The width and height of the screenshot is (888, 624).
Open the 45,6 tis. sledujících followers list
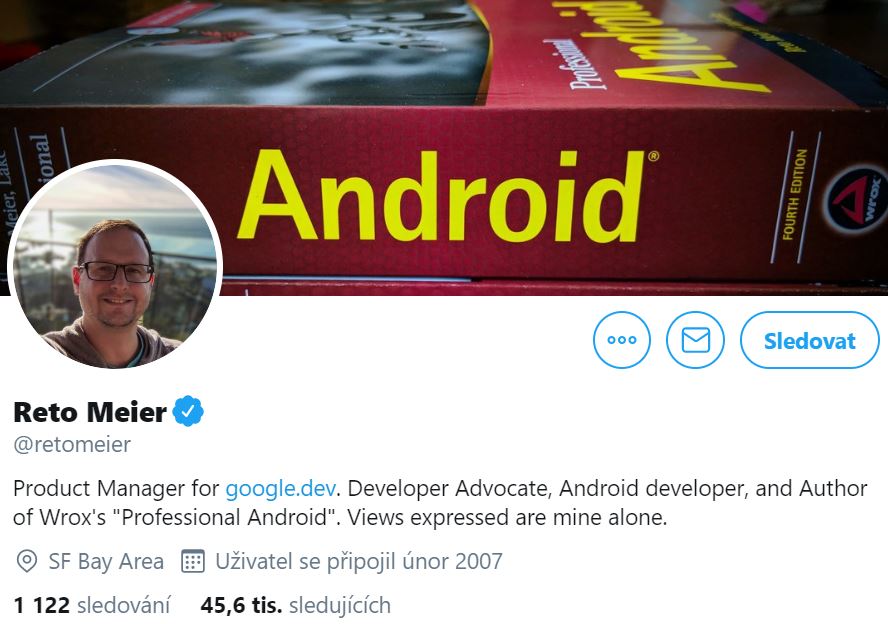click(296, 605)
